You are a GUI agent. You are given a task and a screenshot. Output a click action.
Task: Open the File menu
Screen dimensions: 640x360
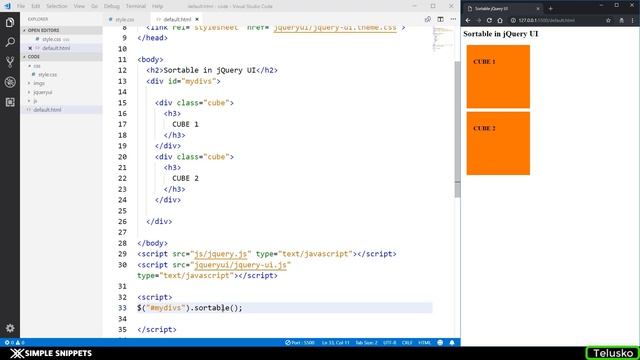point(21,6)
